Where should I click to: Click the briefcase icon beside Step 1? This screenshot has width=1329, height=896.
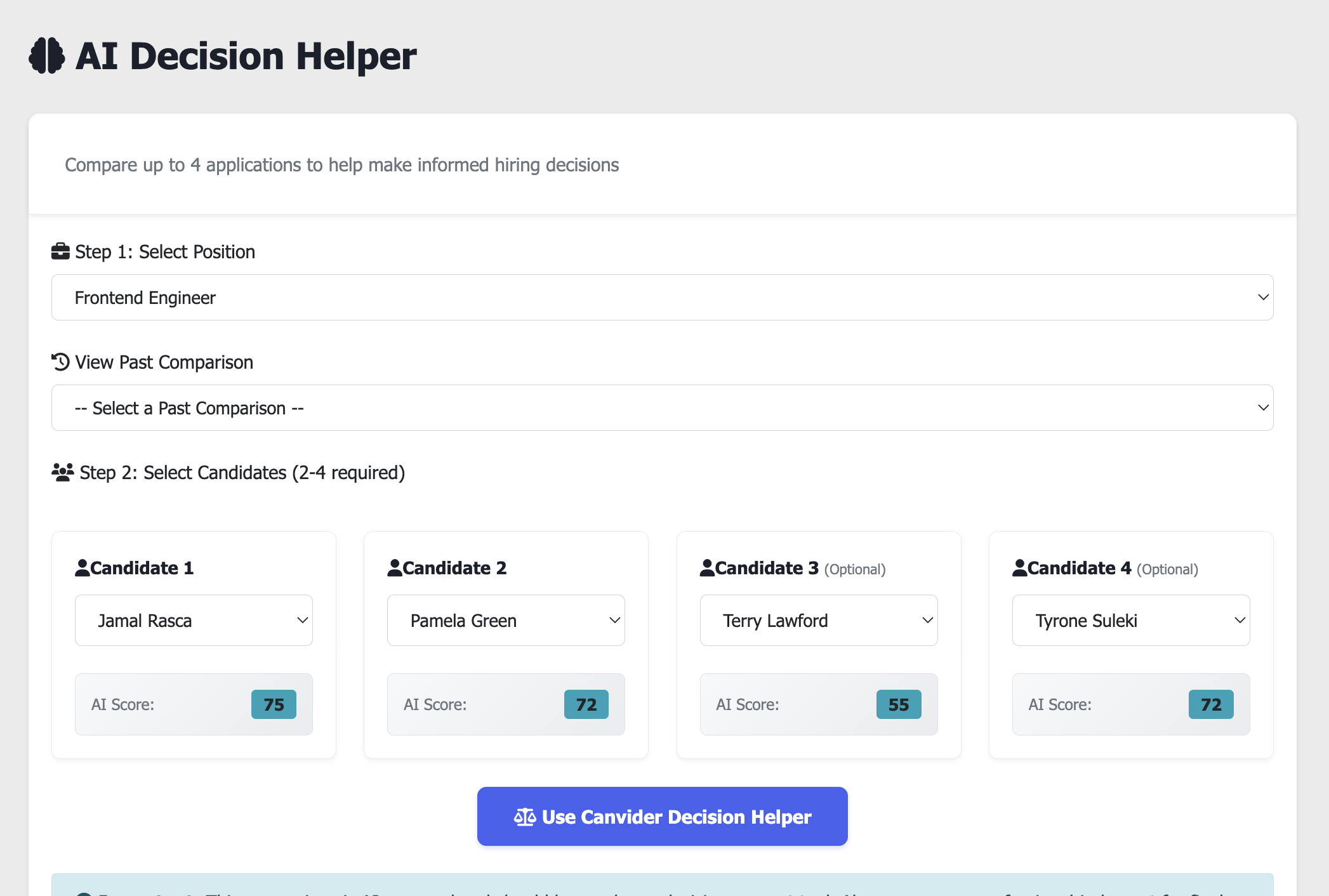click(61, 251)
